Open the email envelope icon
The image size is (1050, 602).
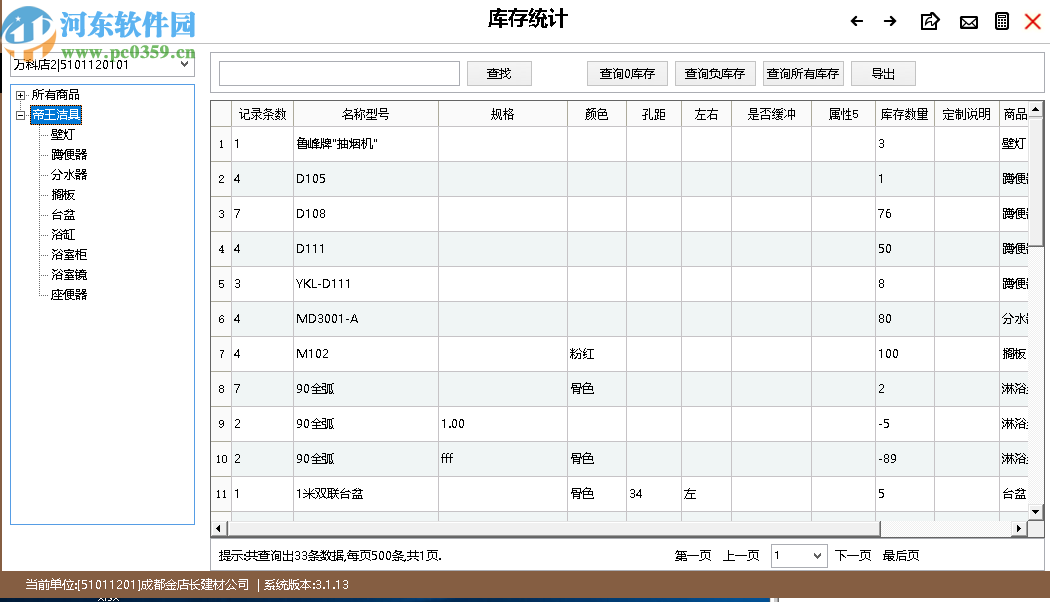click(967, 20)
